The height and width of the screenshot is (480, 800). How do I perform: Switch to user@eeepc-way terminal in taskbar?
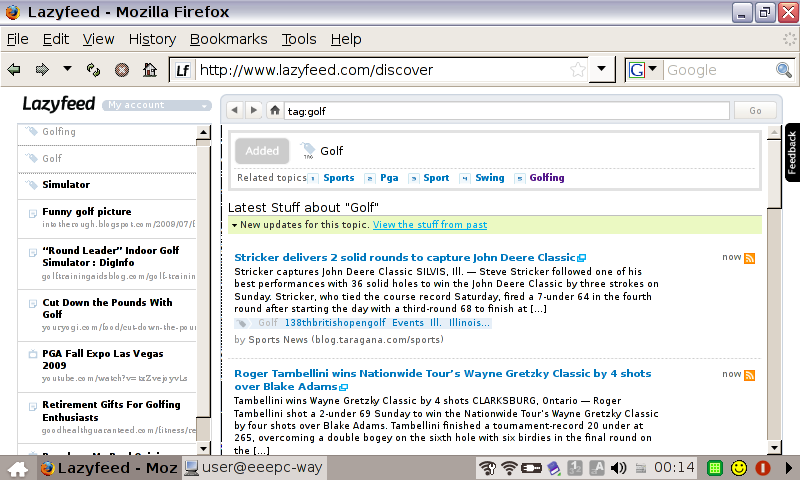[254, 468]
